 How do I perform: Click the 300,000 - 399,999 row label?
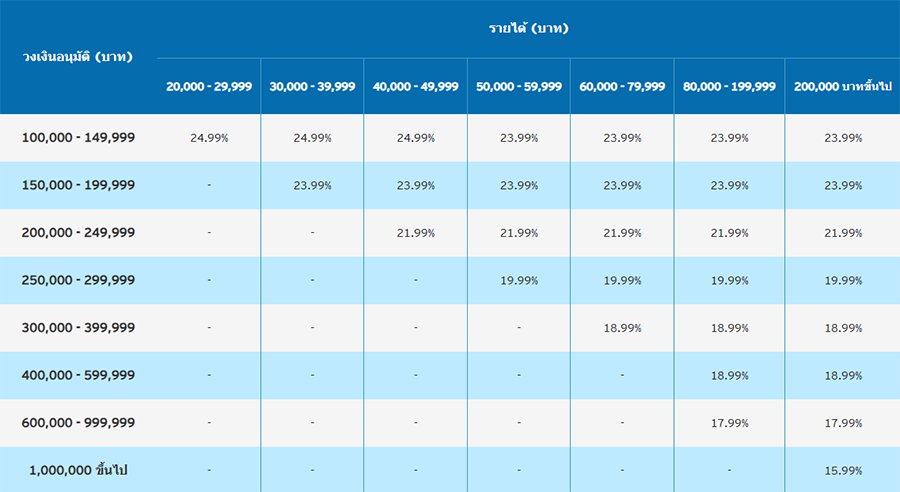click(78, 328)
